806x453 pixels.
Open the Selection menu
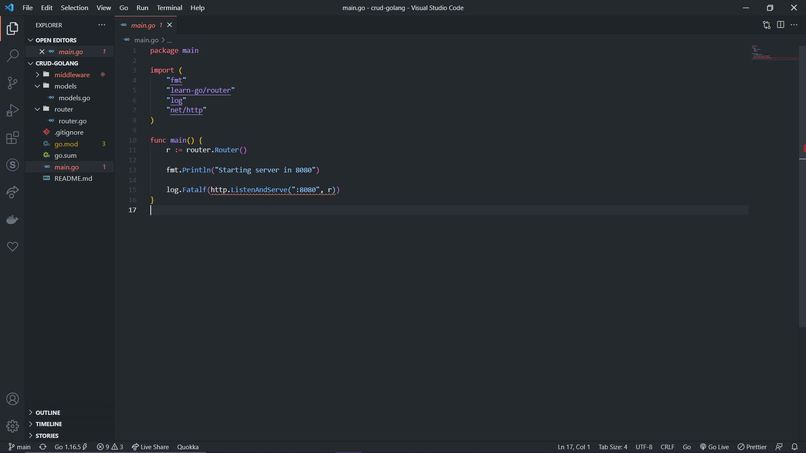[x=74, y=8]
